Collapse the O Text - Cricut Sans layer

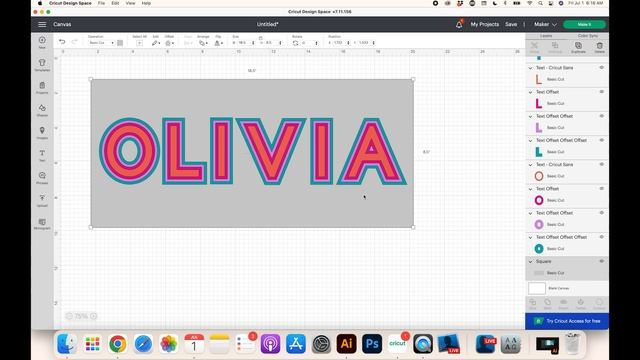click(531, 165)
